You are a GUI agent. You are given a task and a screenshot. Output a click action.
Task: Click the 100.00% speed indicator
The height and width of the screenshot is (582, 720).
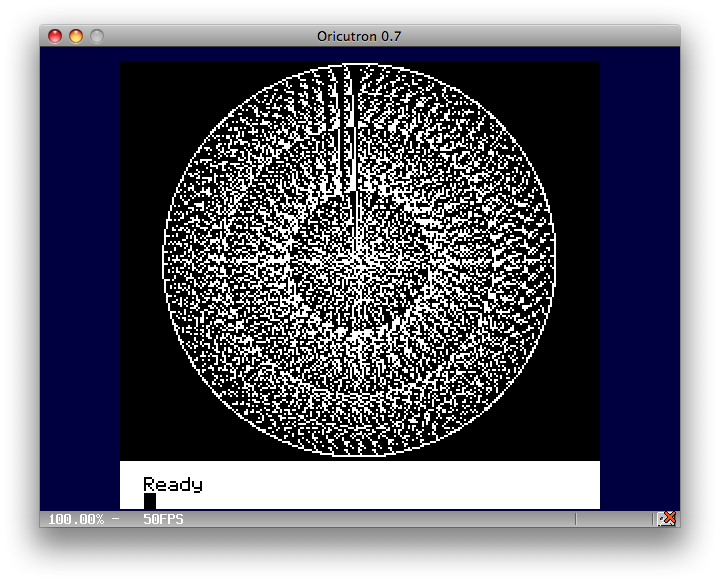click(75, 519)
